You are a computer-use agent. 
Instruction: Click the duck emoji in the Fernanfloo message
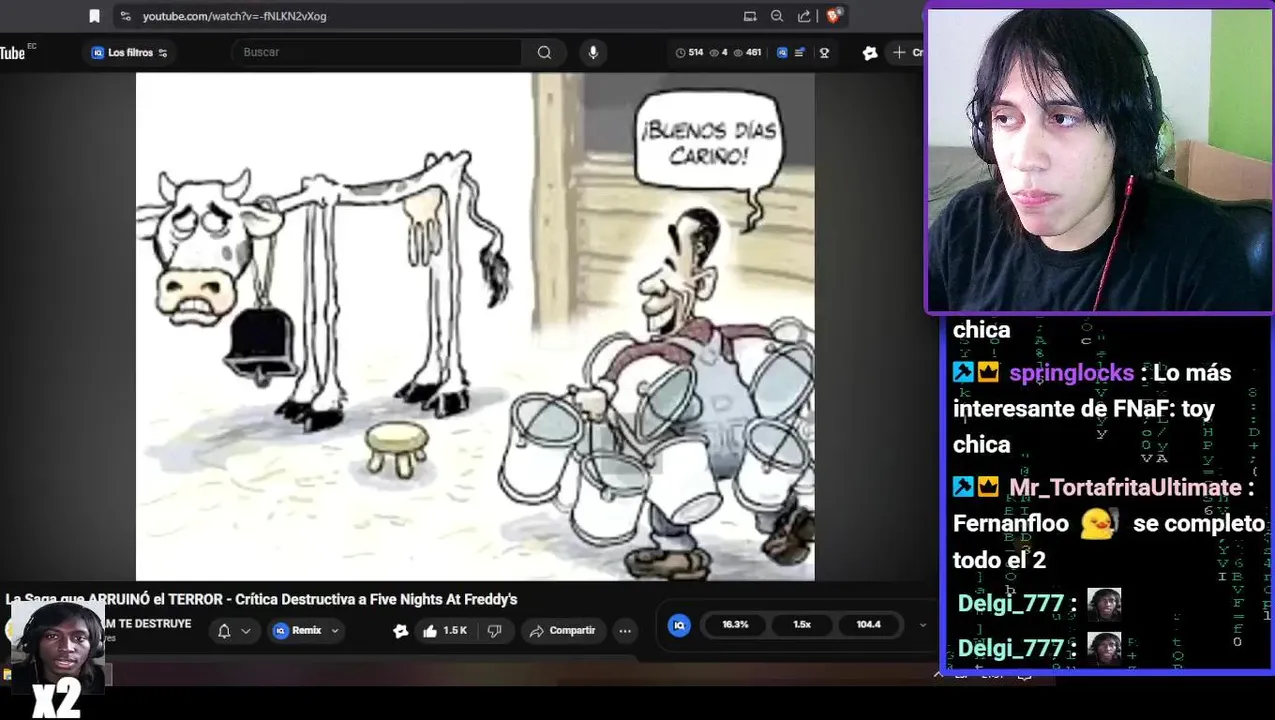[x=1098, y=523]
